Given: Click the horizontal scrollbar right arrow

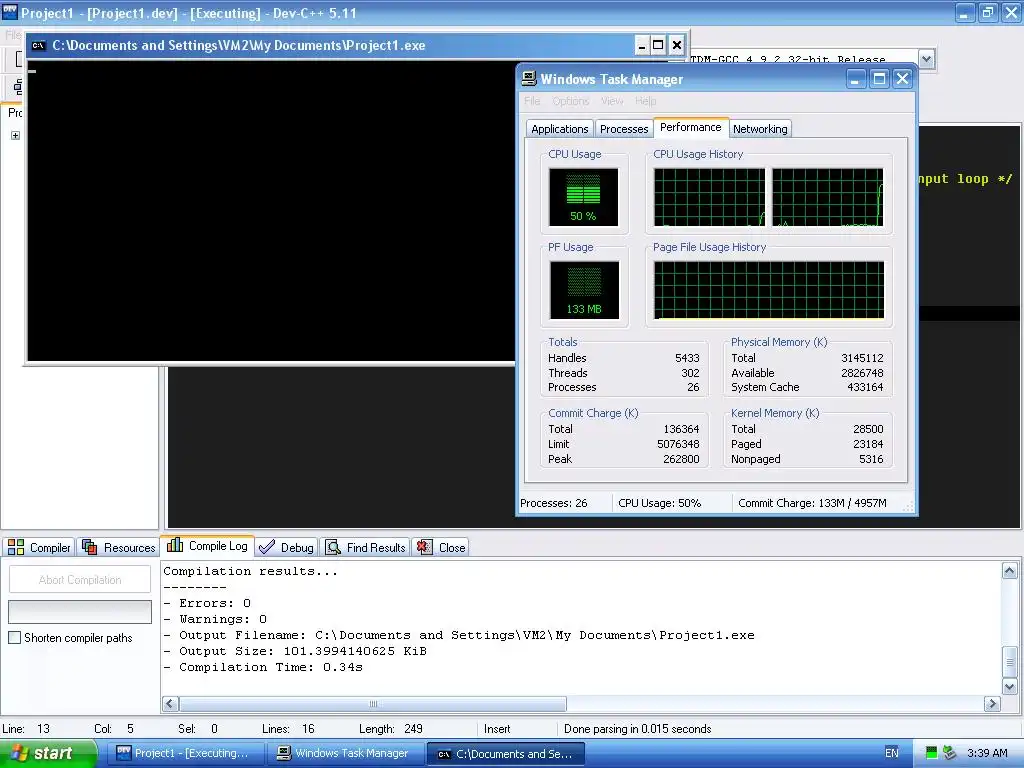Looking at the screenshot, I should [x=992, y=704].
